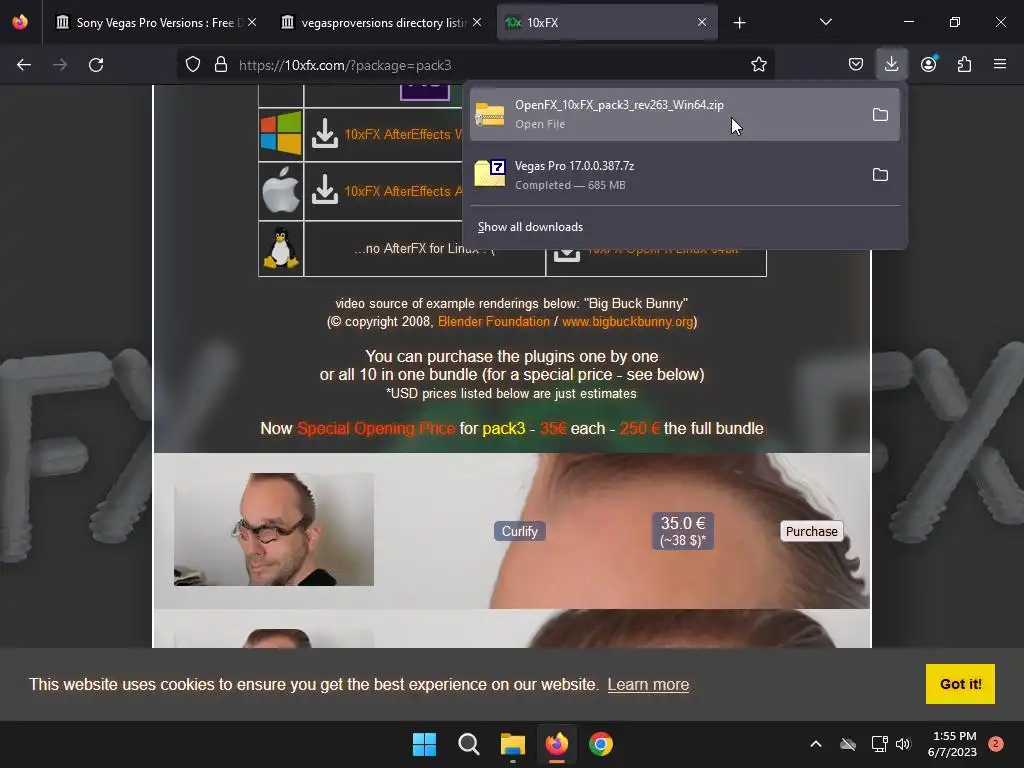Click the Windows AfterEffects download arrow icon

325,134
